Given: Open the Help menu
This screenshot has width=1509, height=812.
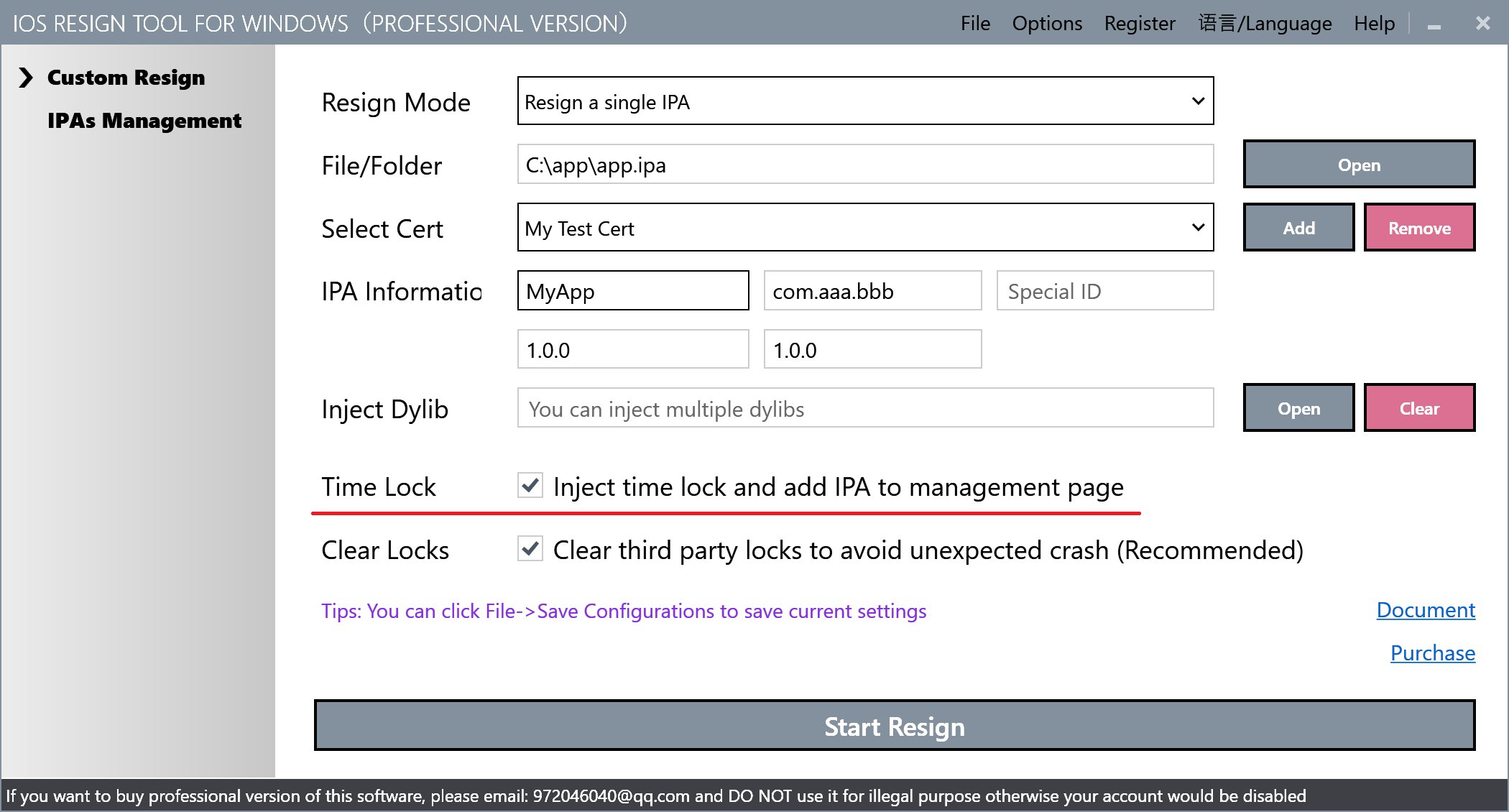Looking at the screenshot, I should [1374, 24].
